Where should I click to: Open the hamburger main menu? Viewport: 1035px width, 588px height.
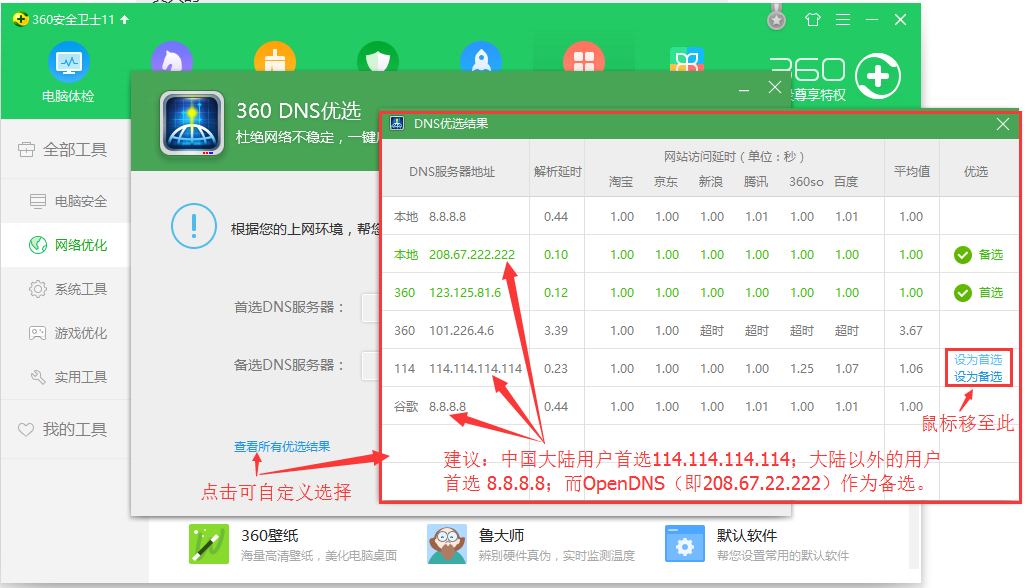click(x=842, y=19)
